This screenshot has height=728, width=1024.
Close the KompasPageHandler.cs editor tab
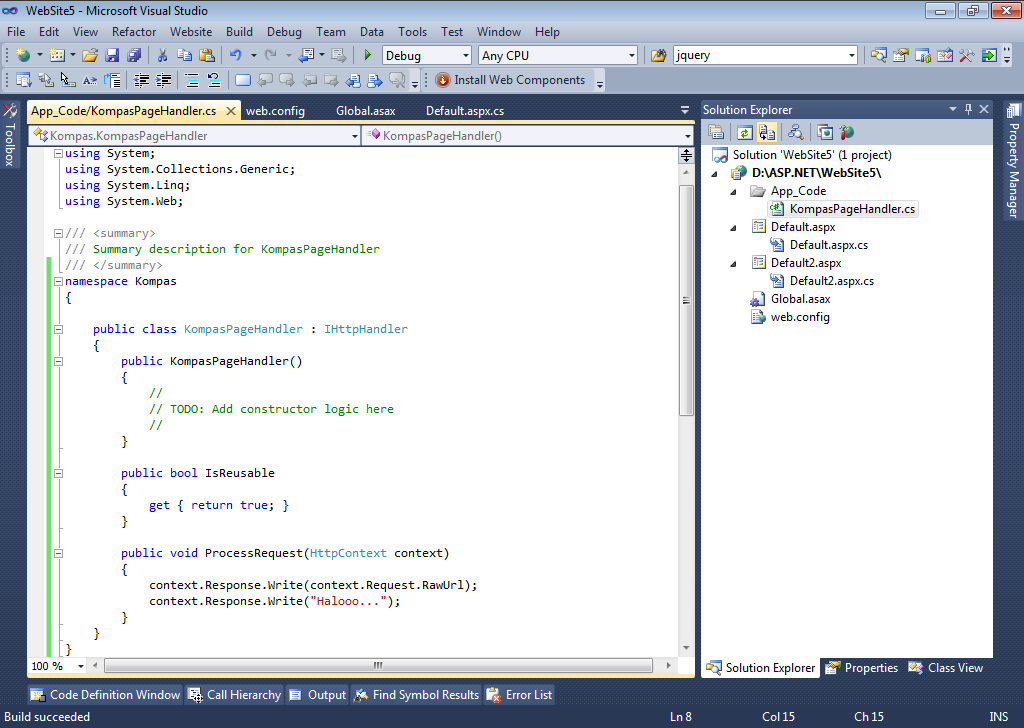coord(231,111)
